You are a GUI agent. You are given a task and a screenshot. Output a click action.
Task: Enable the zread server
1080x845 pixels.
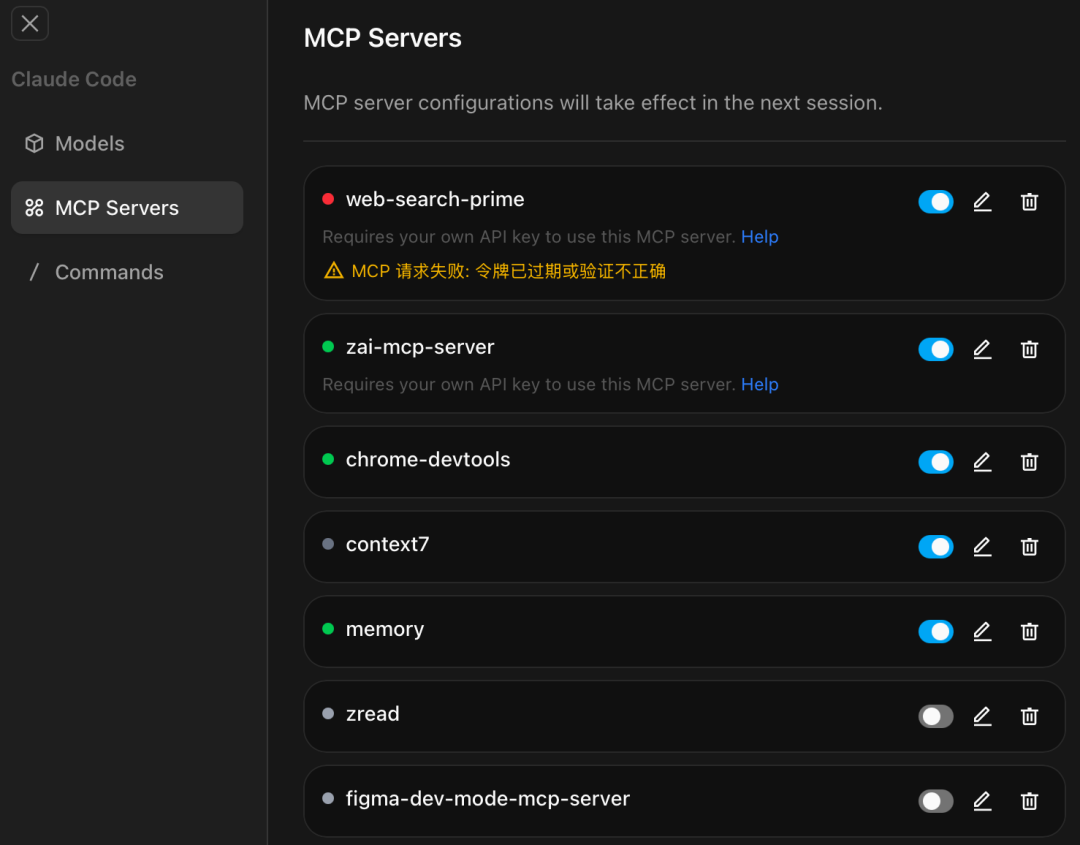pyautogui.click(x=936, y=716)
